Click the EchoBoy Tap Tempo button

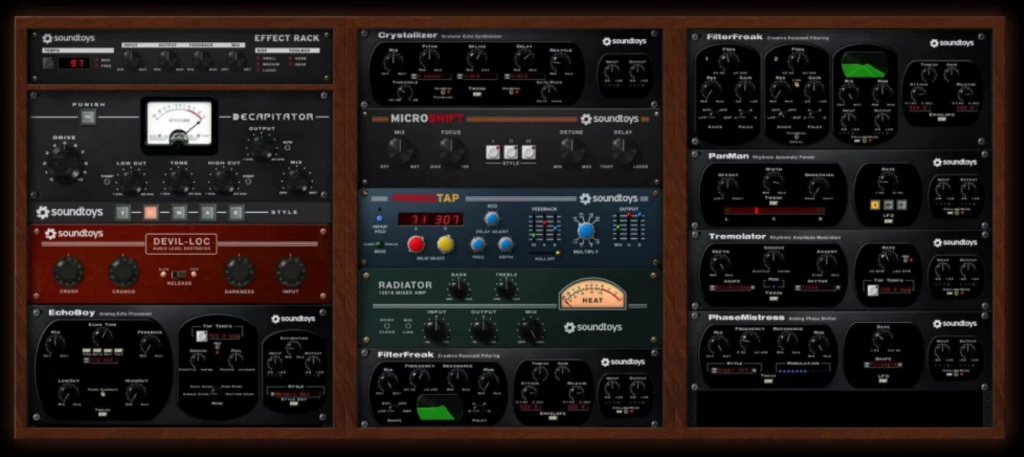pos(202,336)
